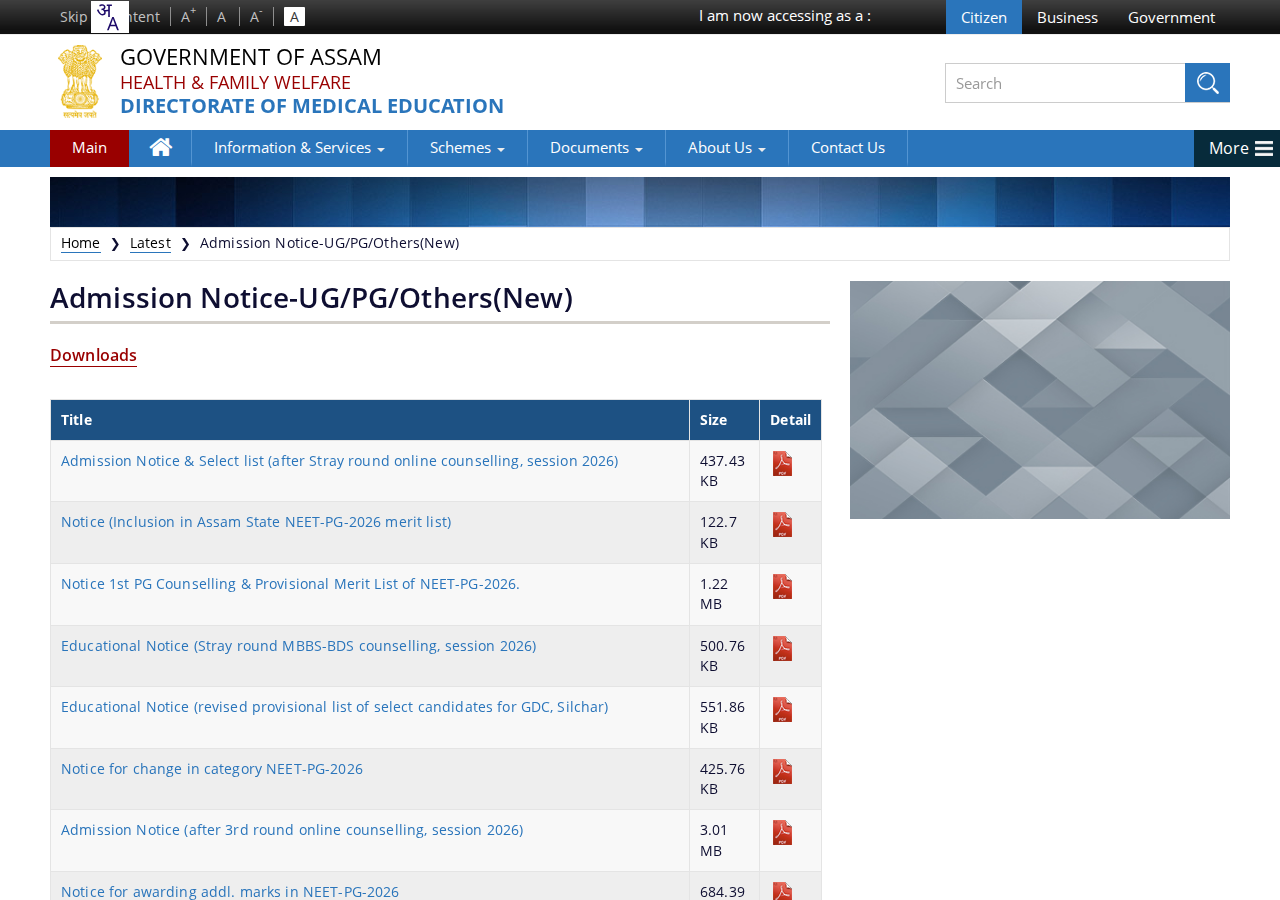The image size is (1280, 900).
Task: Expand the Schemes dropdown menu
Action: click(467, 148)
